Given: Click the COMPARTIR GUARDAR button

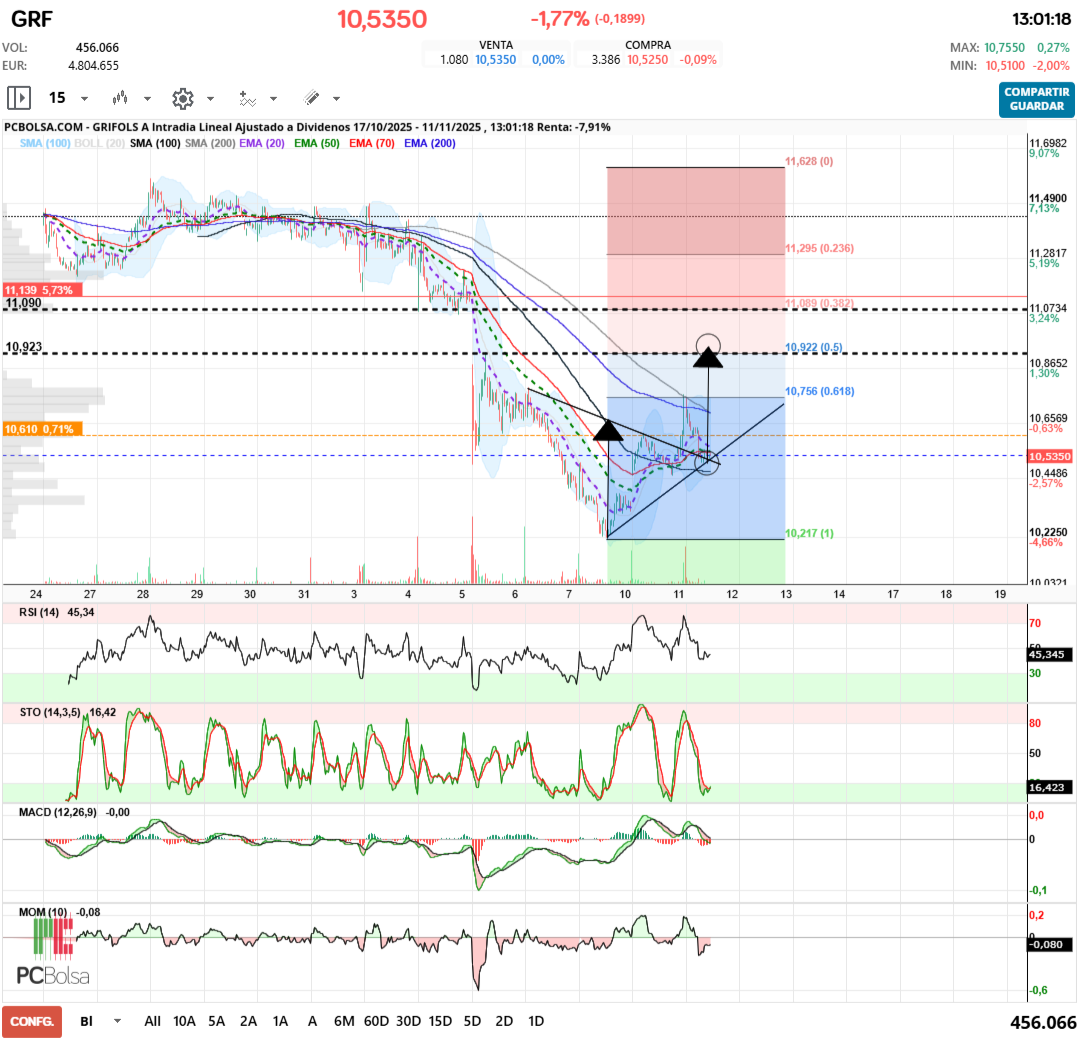Looking at the screenshot, I should 1036,102.
